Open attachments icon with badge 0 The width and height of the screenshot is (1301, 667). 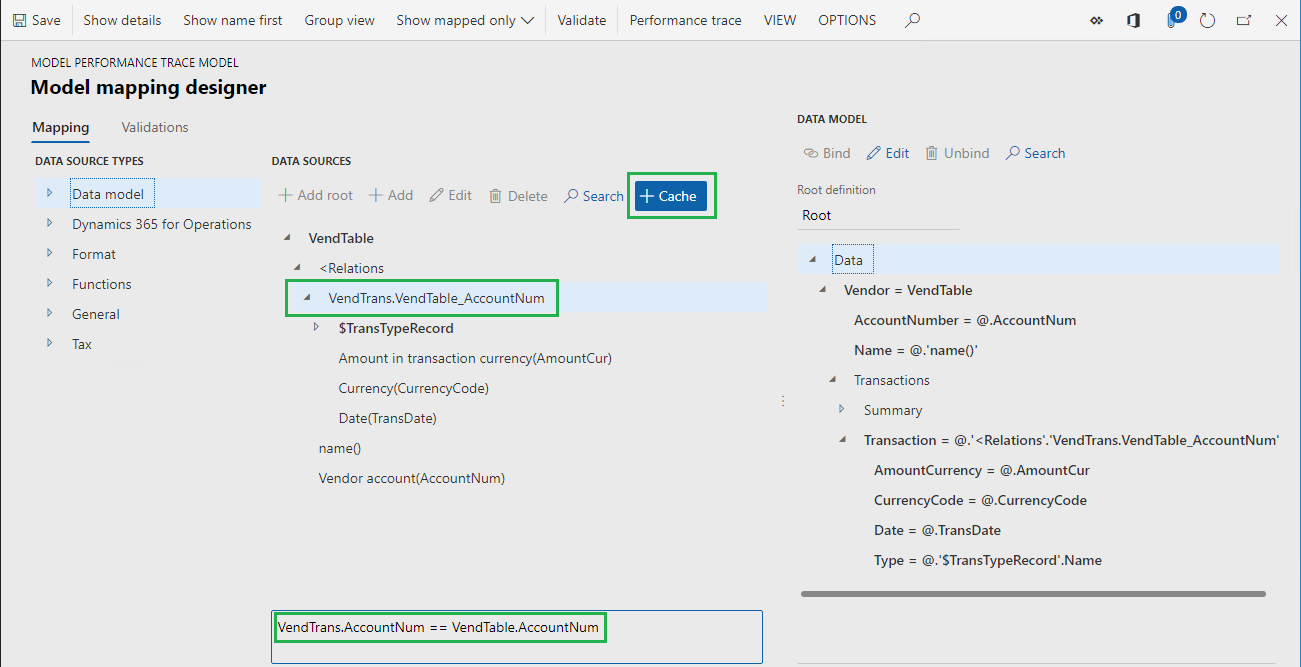click(1174, 19)
